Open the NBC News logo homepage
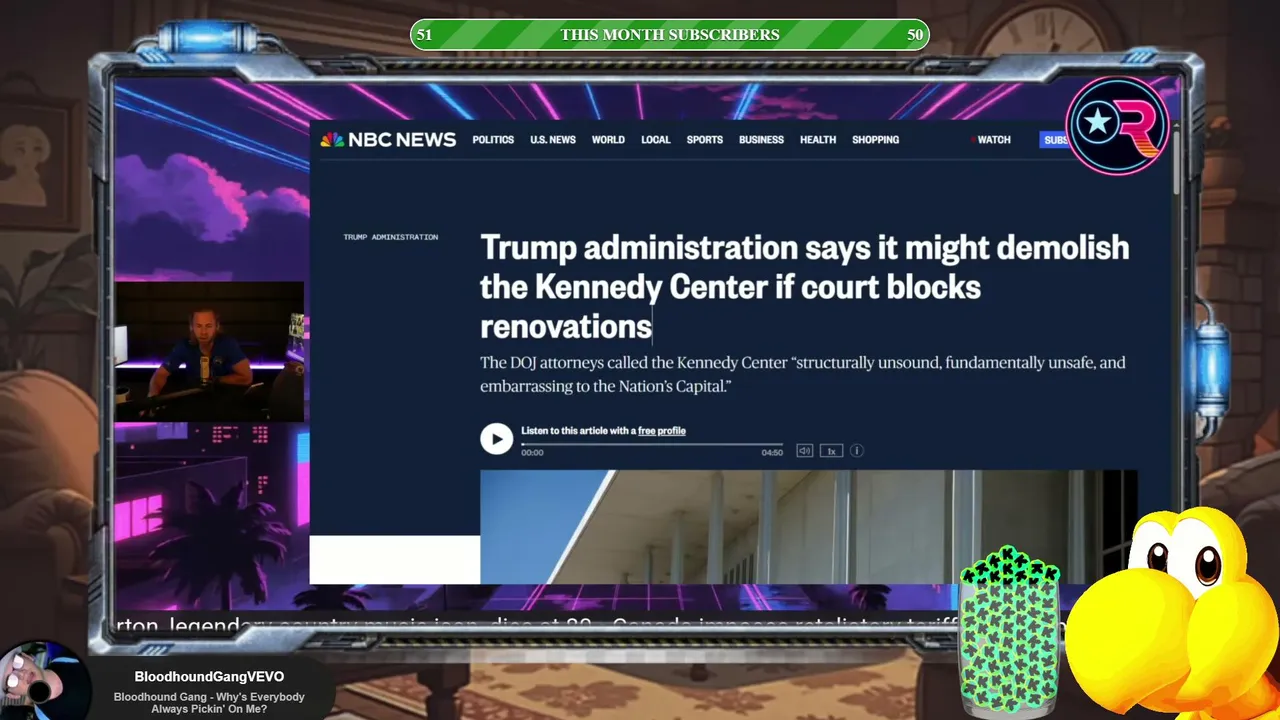Image resolution: width=1280 pixels, height=720 pixels. [388, 140]
